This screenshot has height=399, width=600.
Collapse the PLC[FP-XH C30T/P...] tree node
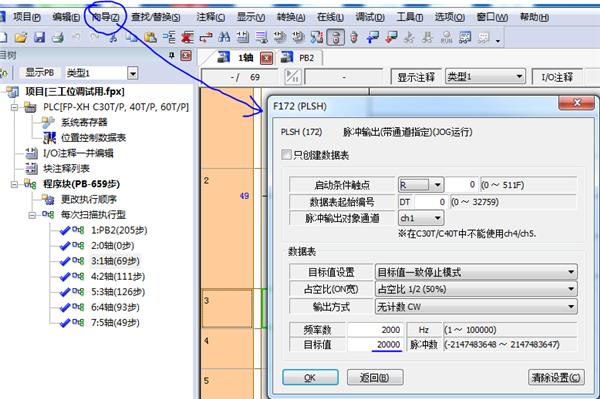click(x=15, y=107)
